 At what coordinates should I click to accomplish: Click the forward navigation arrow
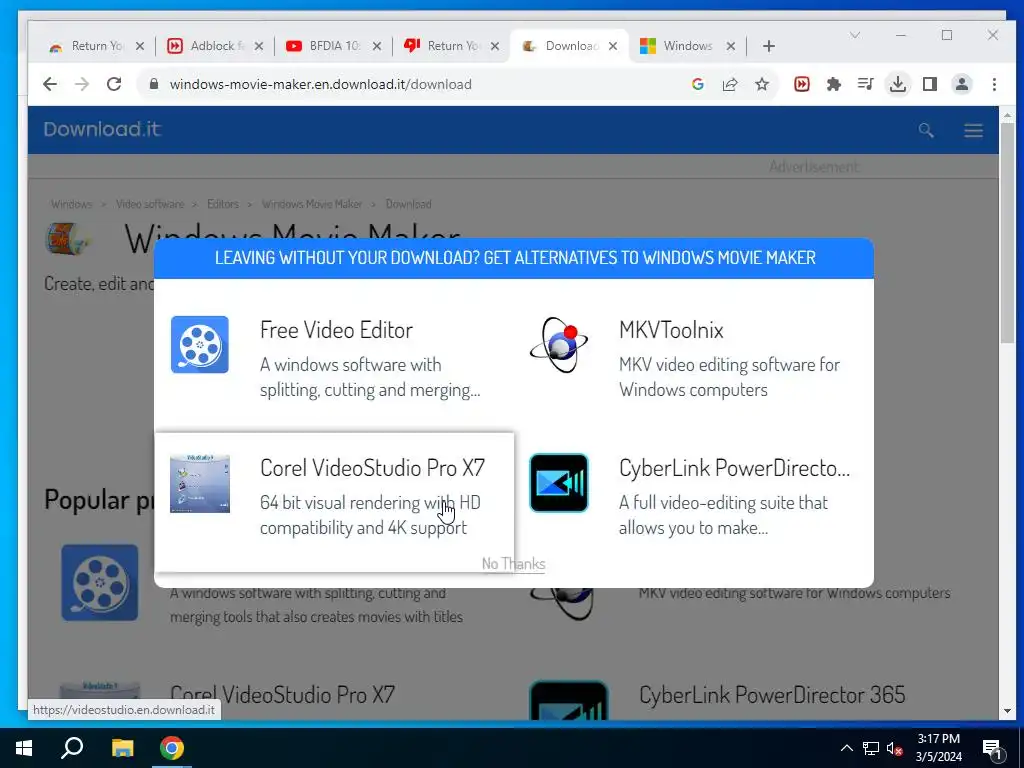pyautogui.click(x=82, y=84)
